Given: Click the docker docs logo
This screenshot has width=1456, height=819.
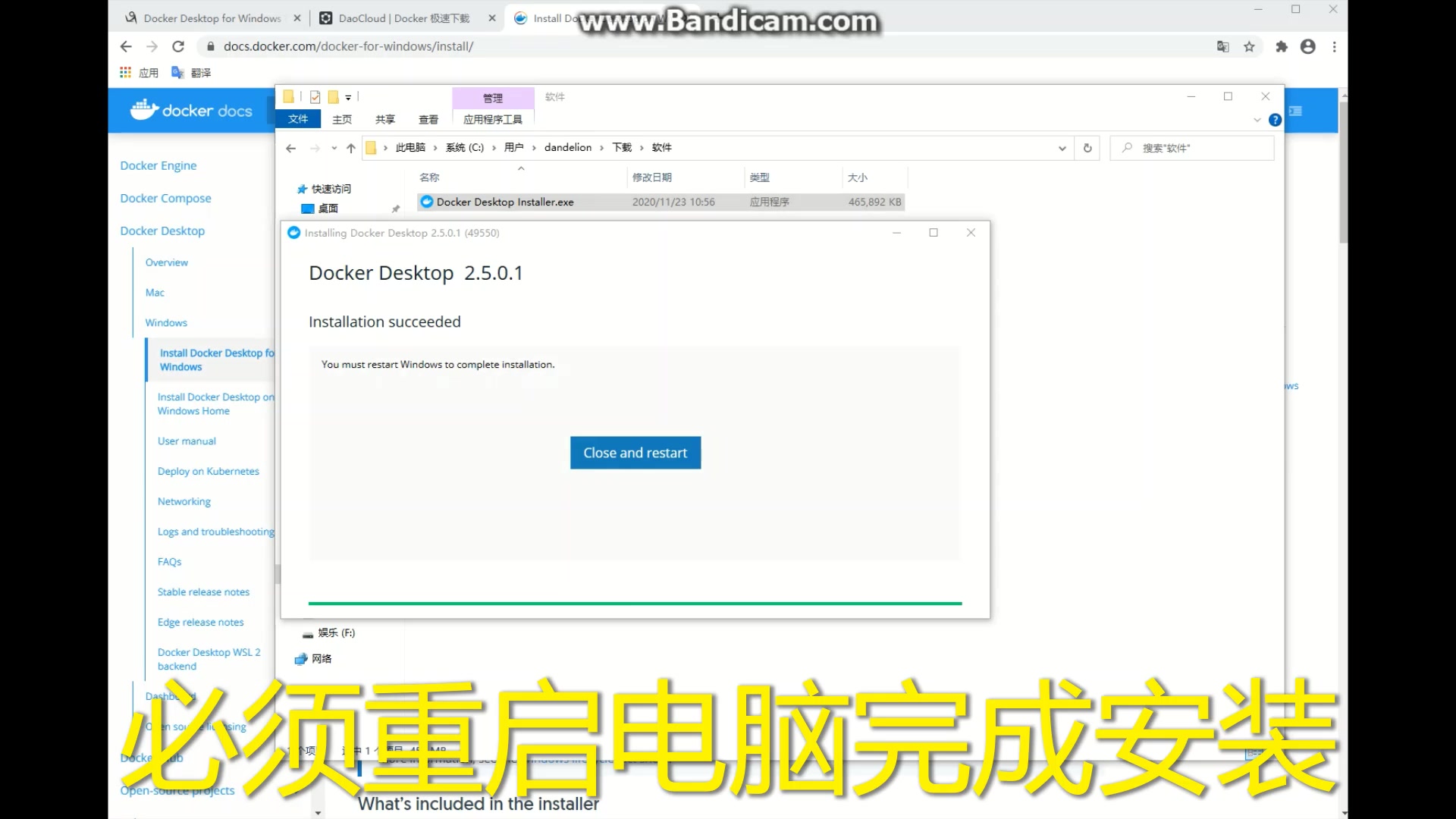Looking at the screenshot, I should point(191,111).
